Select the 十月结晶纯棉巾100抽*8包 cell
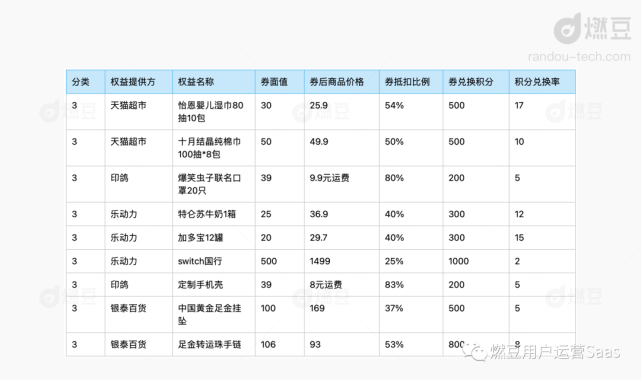This screenshot has width=641, height=380. tap(214, 148)
